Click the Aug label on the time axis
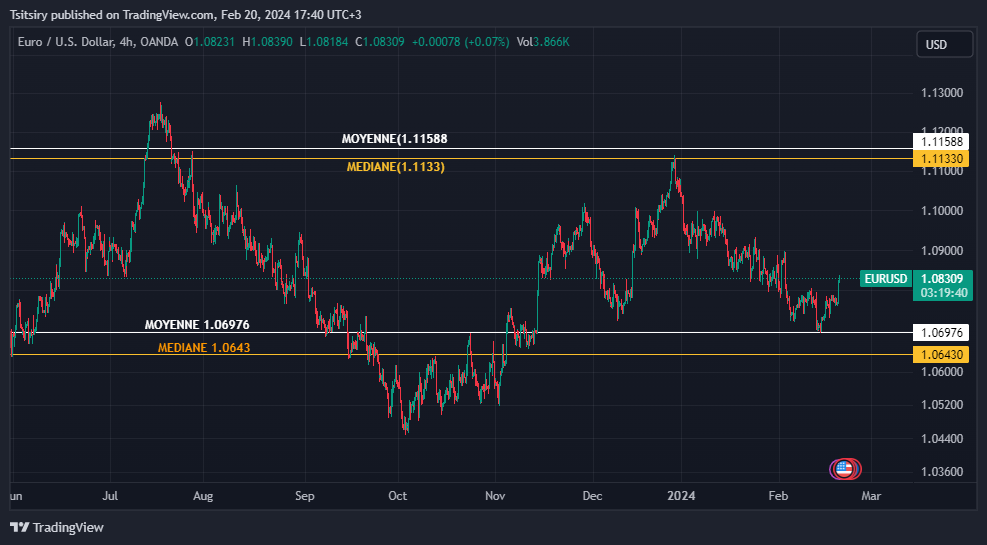 pos(203,496)
